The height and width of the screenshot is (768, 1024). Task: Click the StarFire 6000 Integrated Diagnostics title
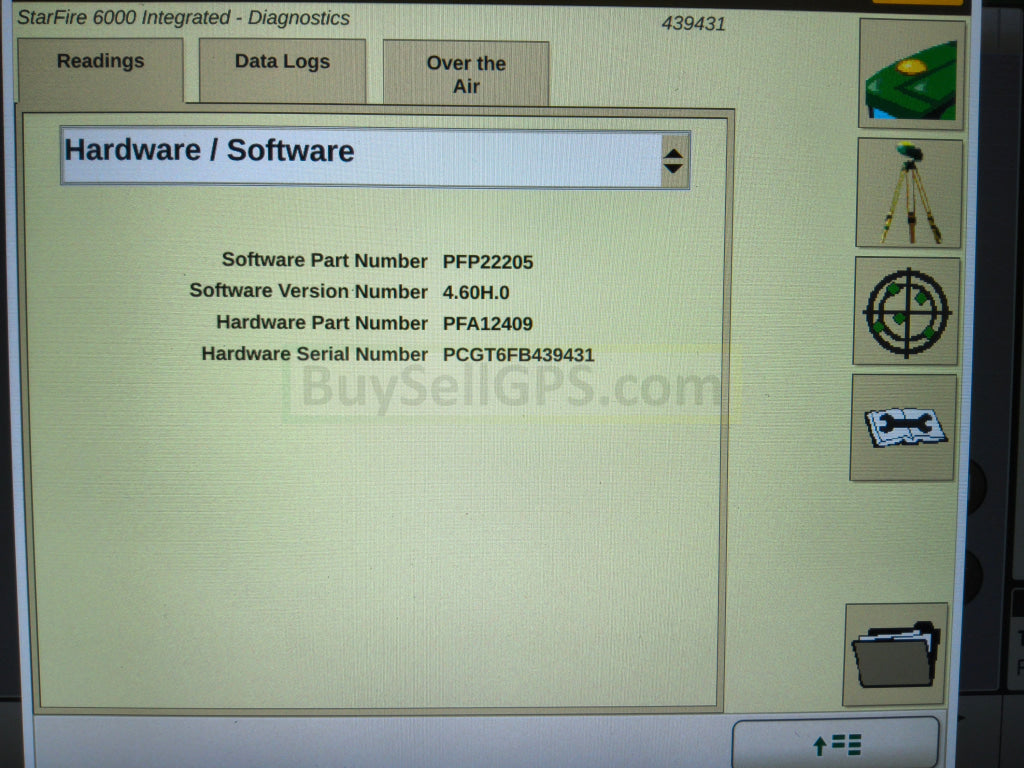pyautogui.click(x=184, y=18)
